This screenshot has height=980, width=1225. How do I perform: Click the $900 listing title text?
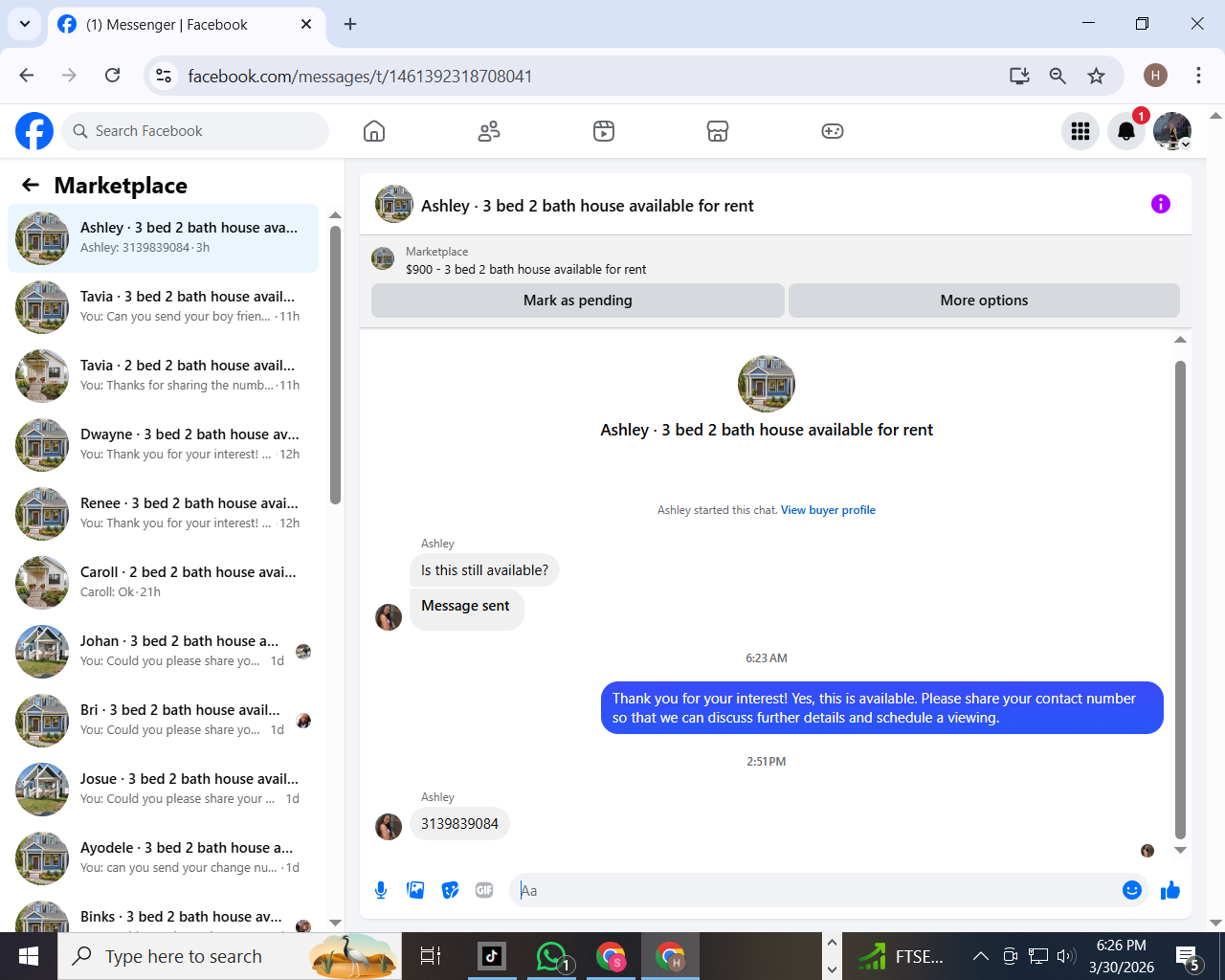tap(525, 270)
